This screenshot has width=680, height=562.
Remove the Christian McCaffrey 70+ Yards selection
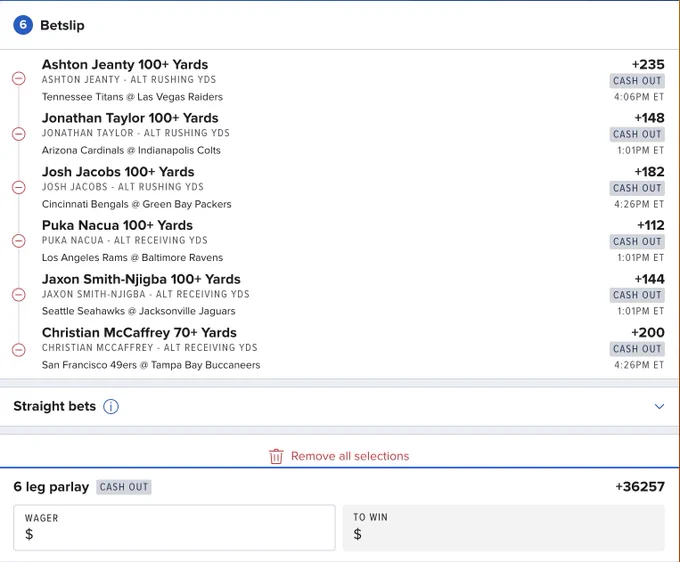pyautogui.click(x=19, y=350)
